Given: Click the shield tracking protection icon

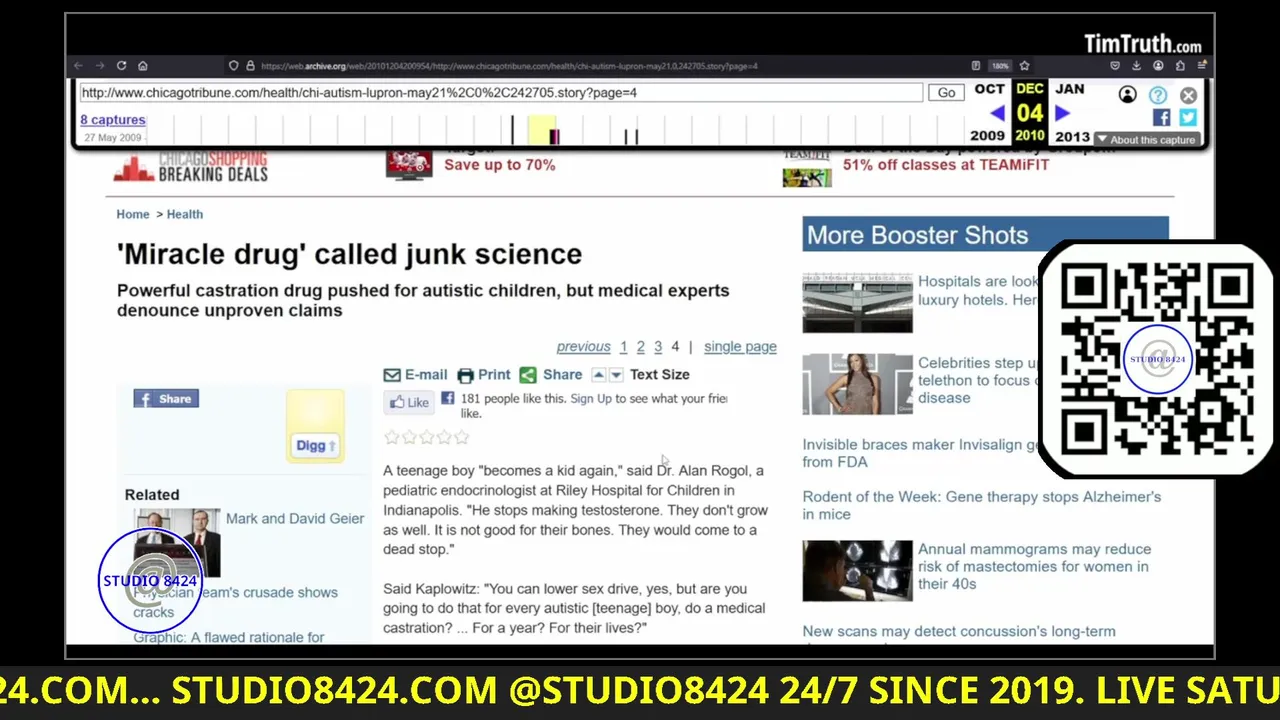Looking at the screenshot, I should click(234, 66).
